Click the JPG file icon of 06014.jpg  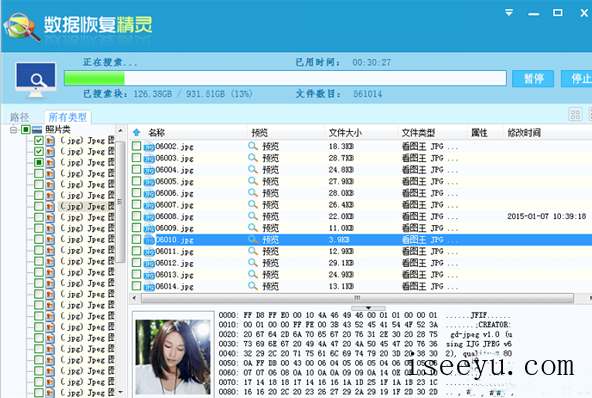[x=149, y=287]
